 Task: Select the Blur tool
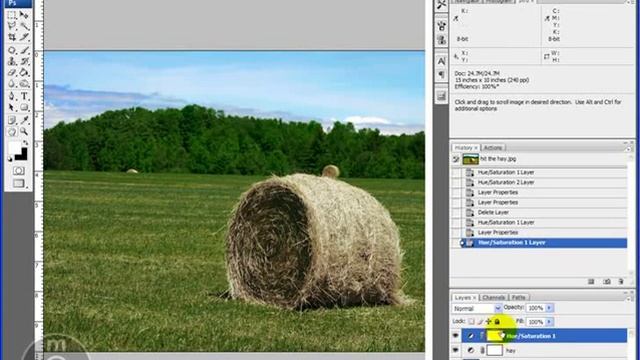coord(12,84)
